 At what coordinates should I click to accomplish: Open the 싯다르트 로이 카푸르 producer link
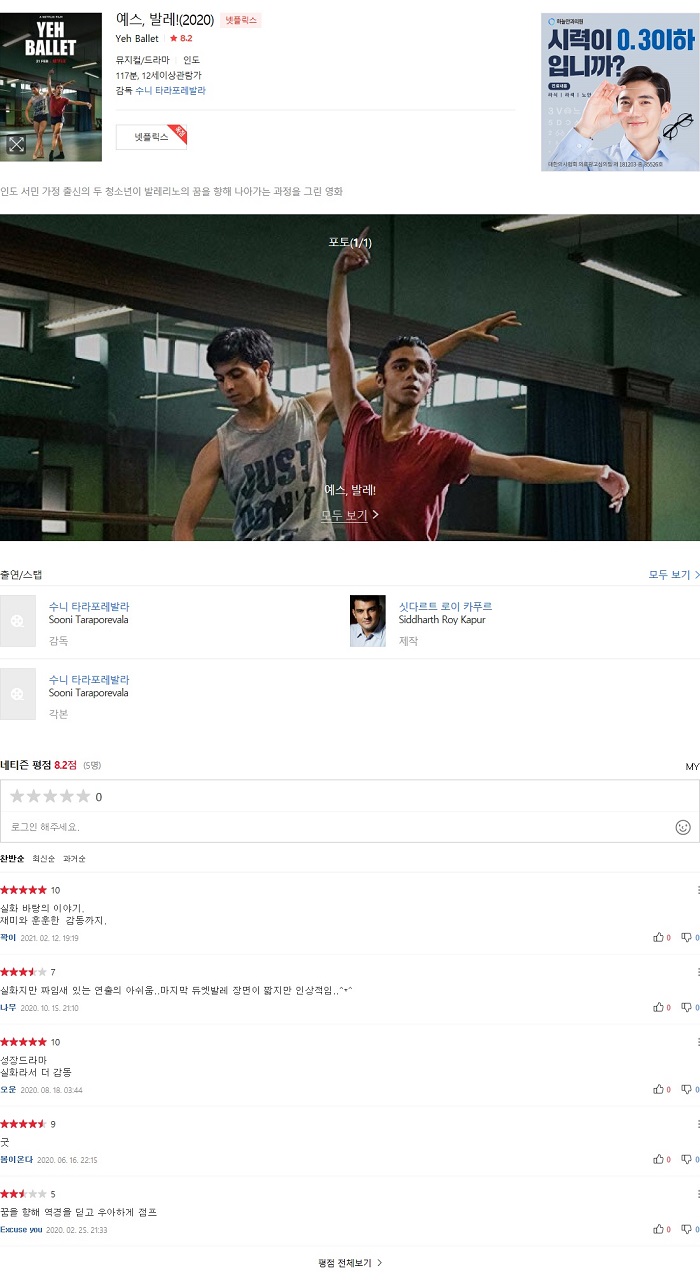point(445,606)
